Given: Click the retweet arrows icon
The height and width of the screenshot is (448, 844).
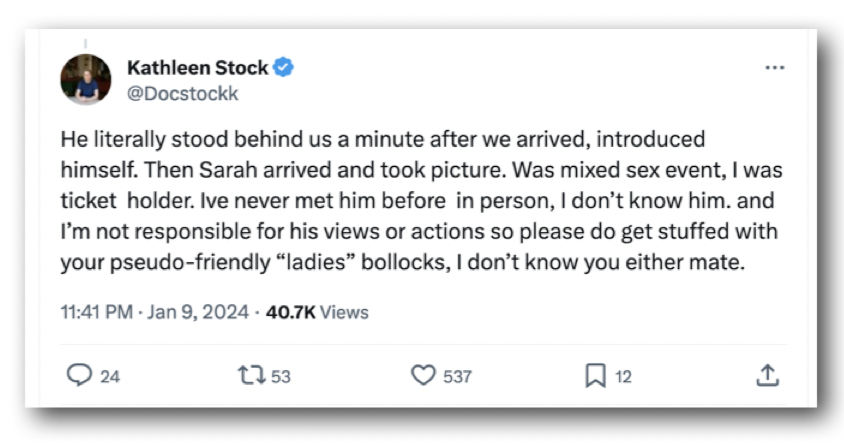Looking at the screenshot, I should tap(249, 375).
